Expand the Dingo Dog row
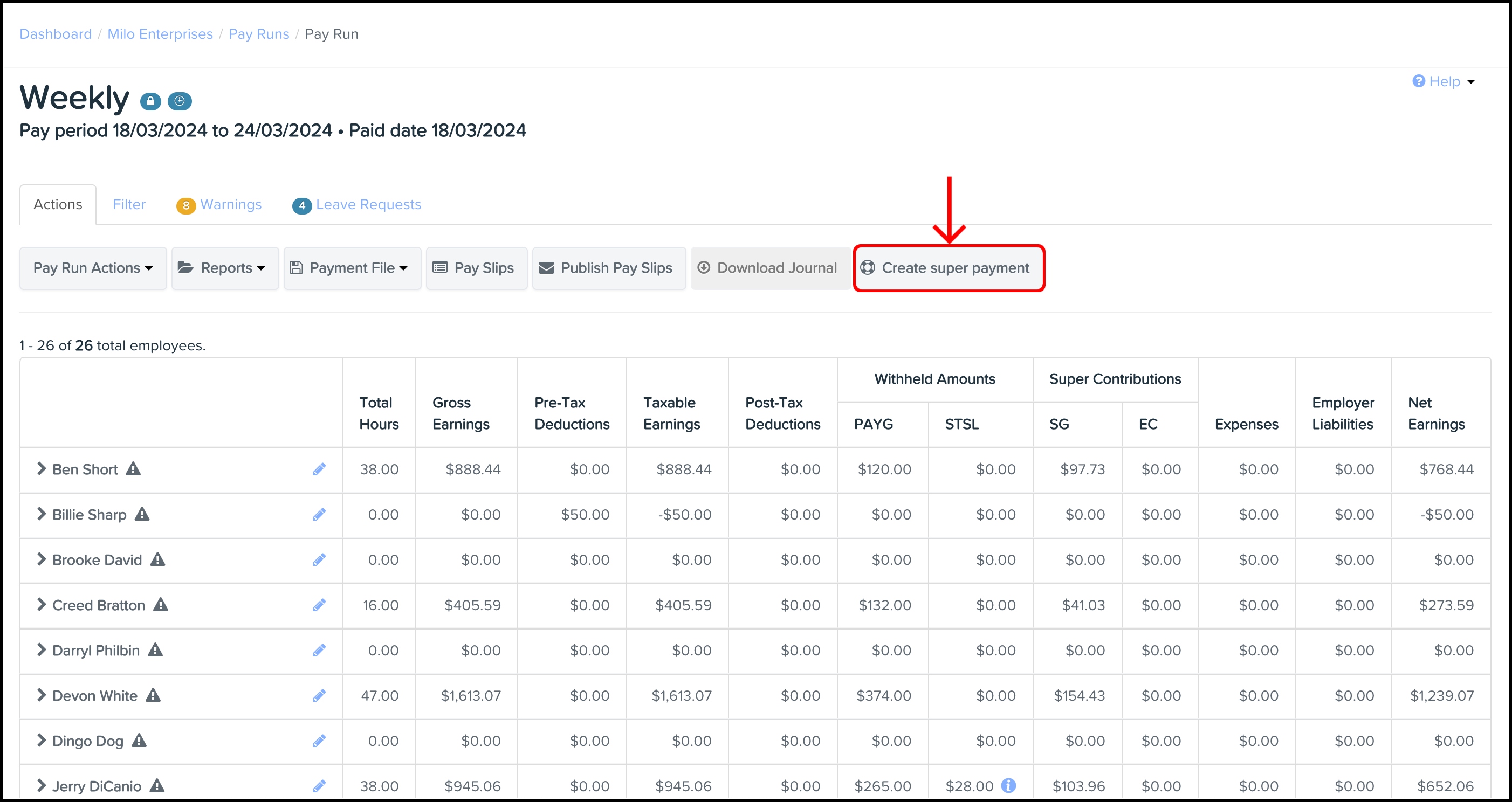The height and width of the screenshot is (802, 1512). point(40,741)
